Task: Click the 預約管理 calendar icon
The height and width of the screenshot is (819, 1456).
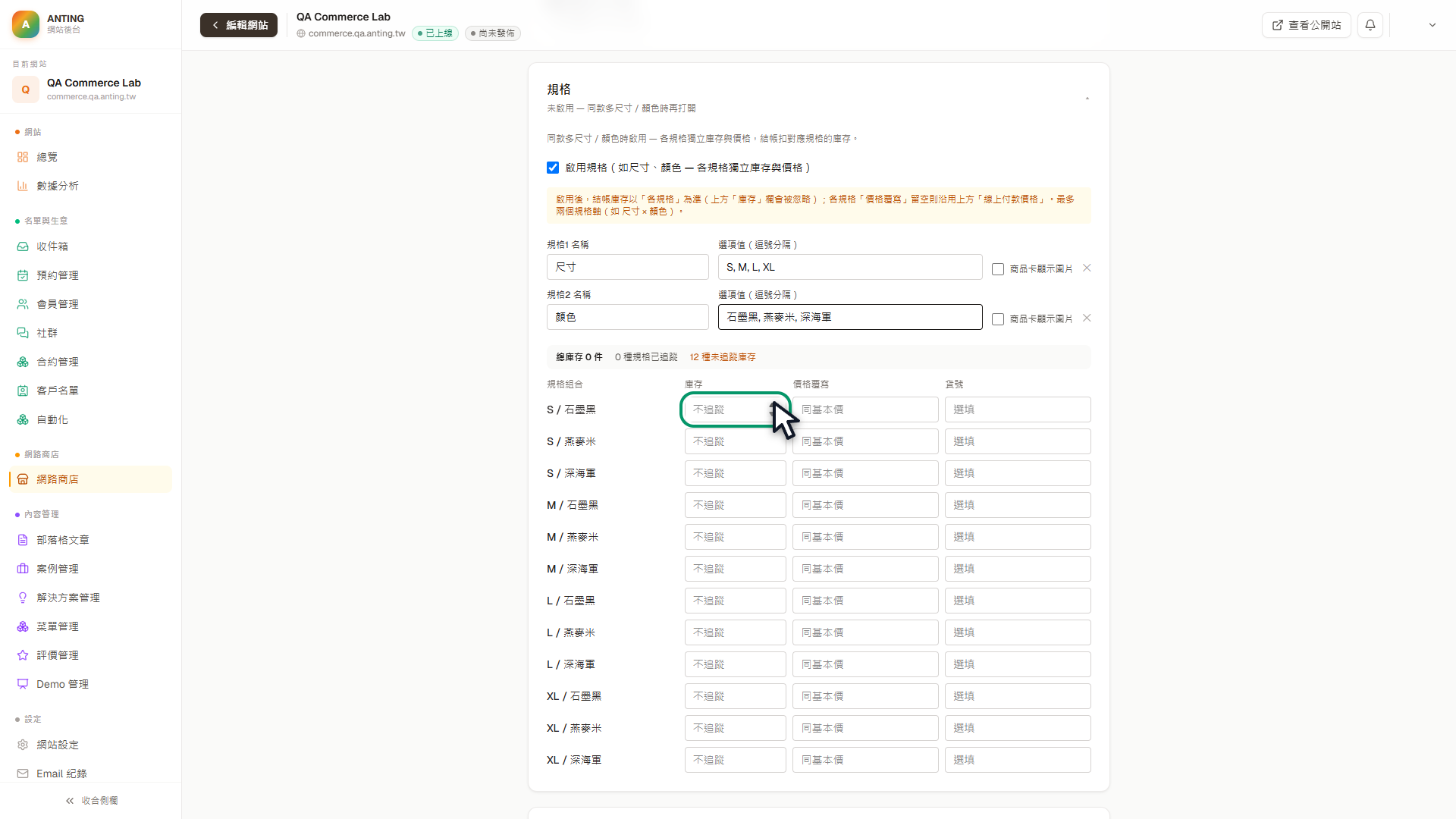Action: pyautogui.click(x=23, y=275)
